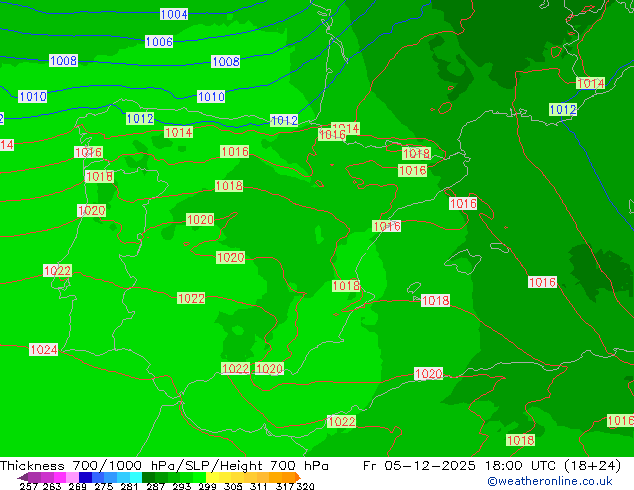Click the legend value 269

[x=78, y=486]
